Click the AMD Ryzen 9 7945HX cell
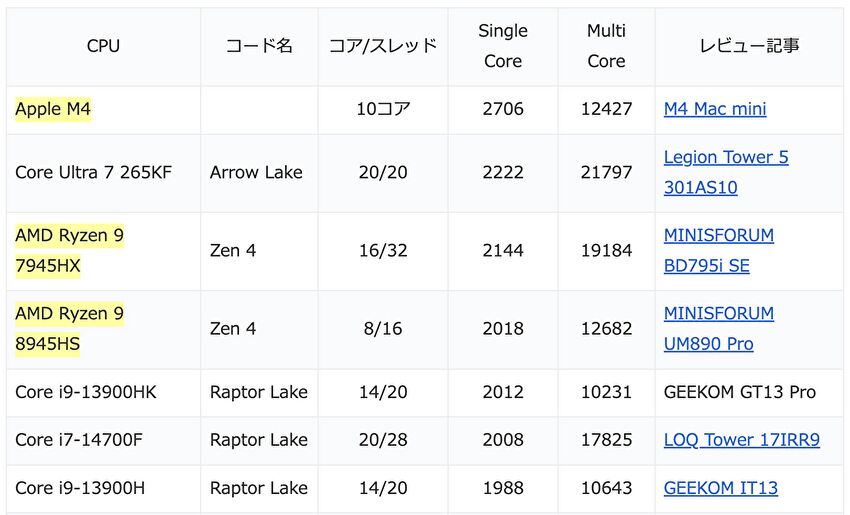Screen dimensions: 850x515 click(x=70, y=250)
